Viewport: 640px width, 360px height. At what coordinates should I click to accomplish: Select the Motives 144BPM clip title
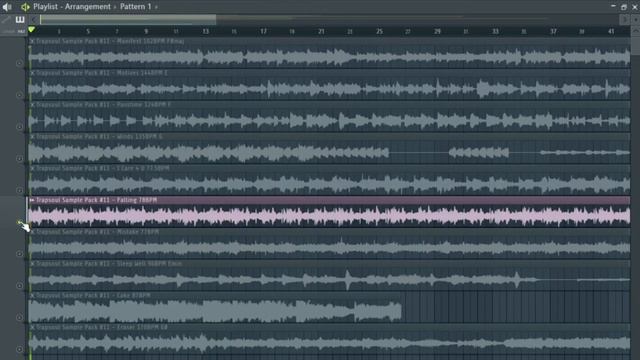pyautogui.click(x=102, y=73)
